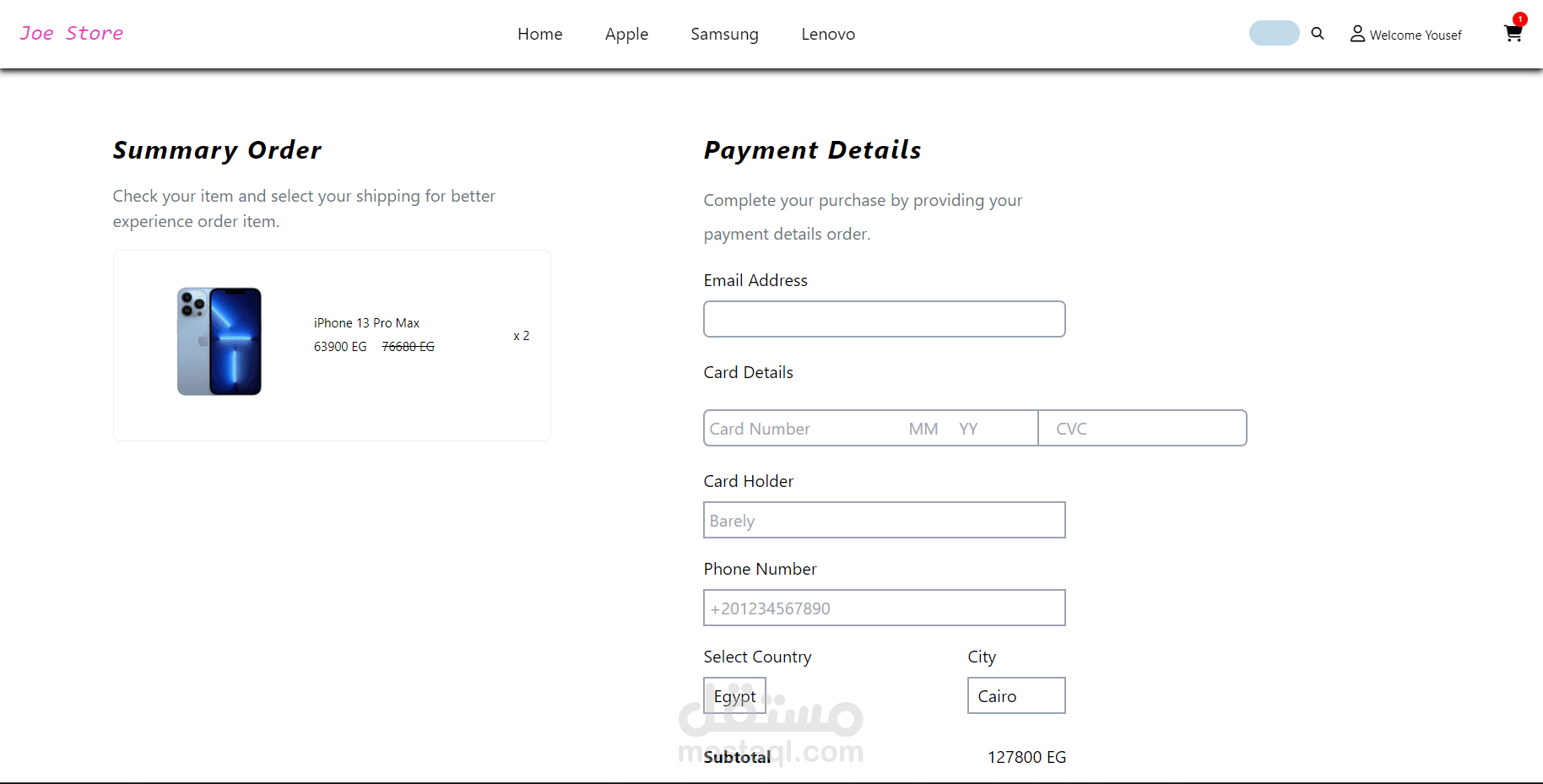Toggle the light-blue theme switch
Image resolution: width=1543 pixels, height=784 pixels.
coord(1274,33)
